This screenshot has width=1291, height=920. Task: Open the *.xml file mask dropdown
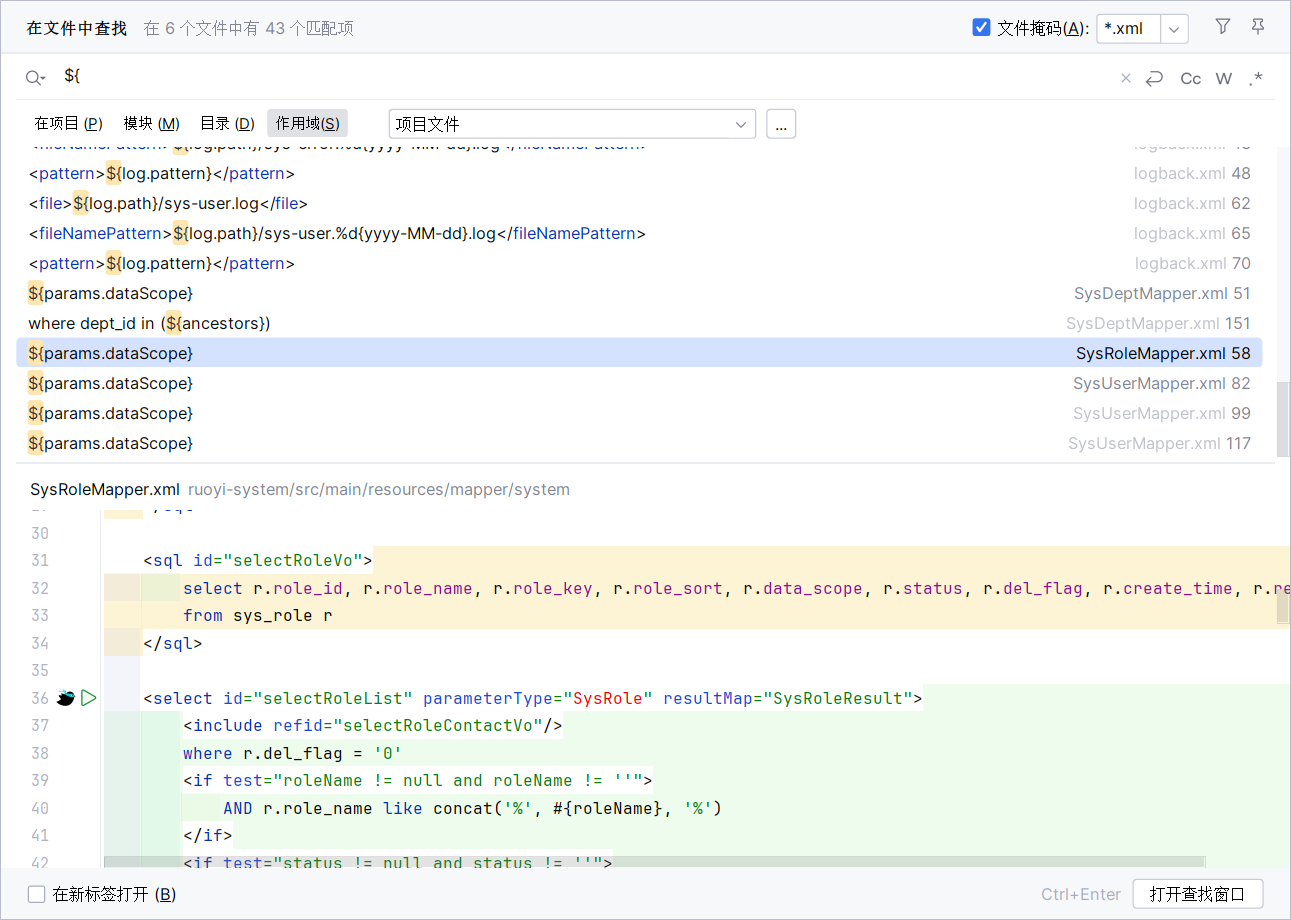click(1175, 29)
